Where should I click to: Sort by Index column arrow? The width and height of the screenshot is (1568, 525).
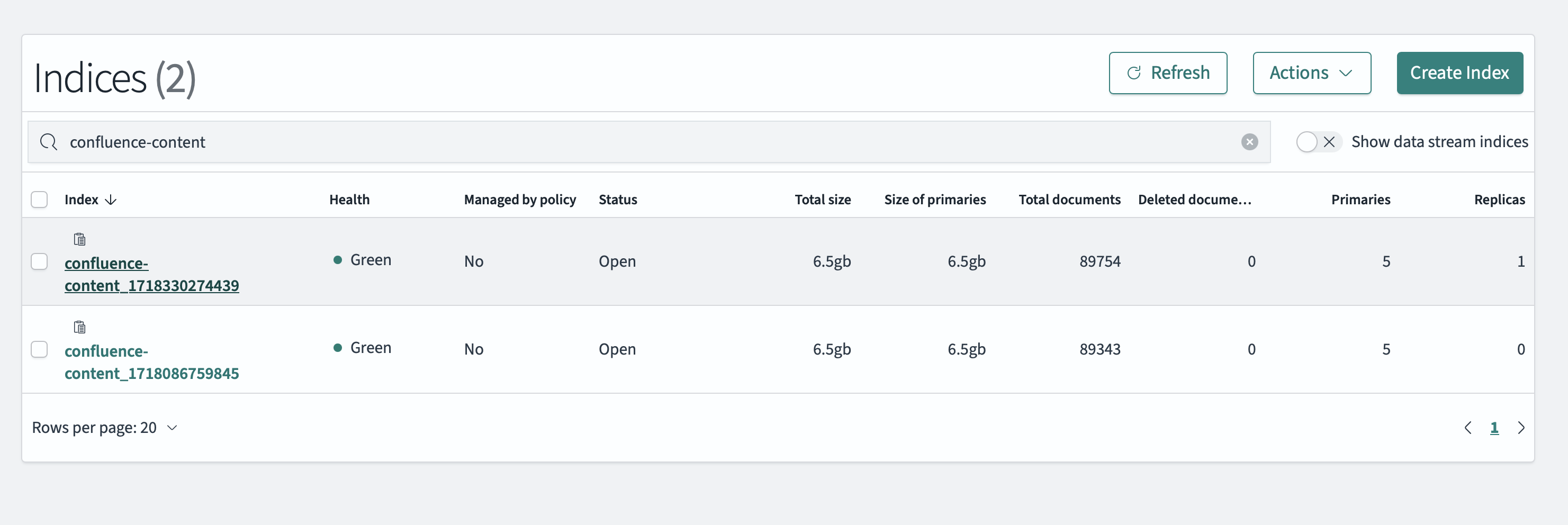click(x=111, y=200)
